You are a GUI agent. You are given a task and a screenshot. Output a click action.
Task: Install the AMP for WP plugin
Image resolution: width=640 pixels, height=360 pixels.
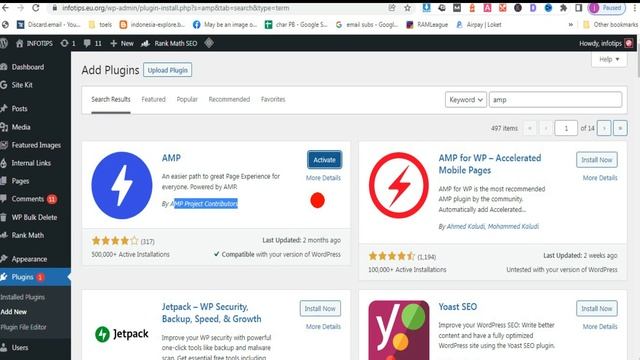coord(597,160)
